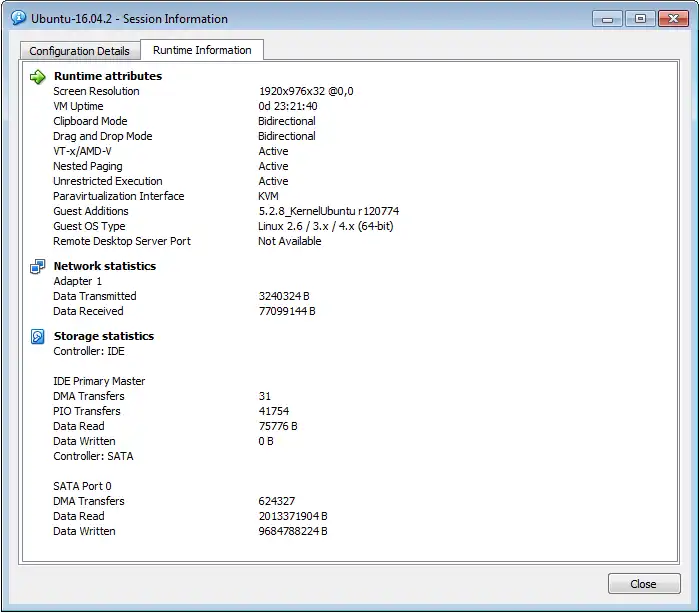
Task: Click the IDE DMA Transfers value 31
Action: [x=265, y=396]
